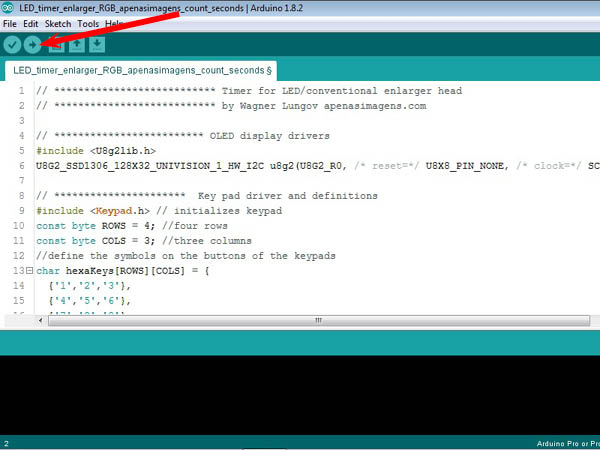Viewport: 600px width, 450px height.
Task: Open the File menu
Action: tap(10, 22)
